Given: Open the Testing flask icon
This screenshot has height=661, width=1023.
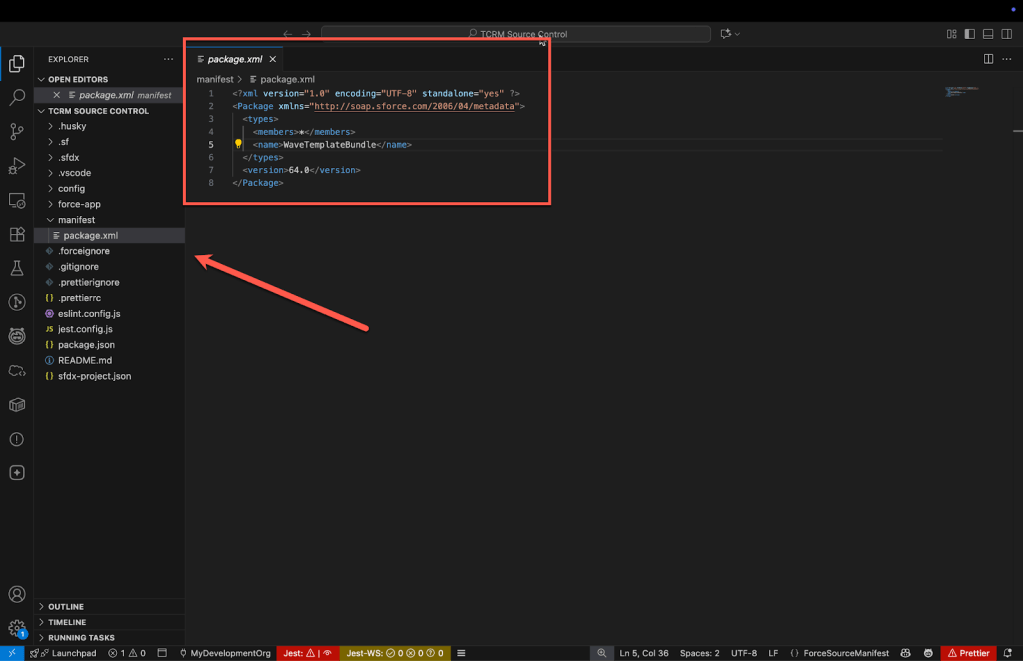Looking at the screenshot, I should [x=16, y=269].
